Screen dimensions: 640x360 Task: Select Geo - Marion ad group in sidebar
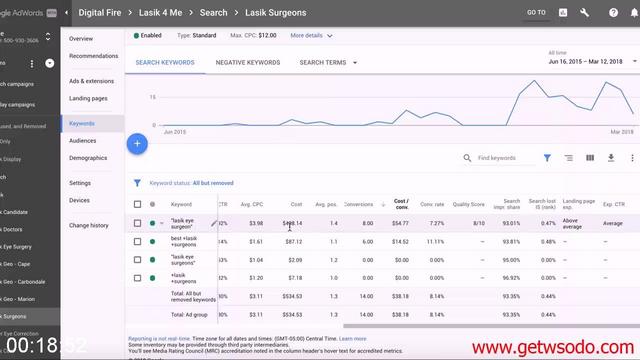[18, 299]
